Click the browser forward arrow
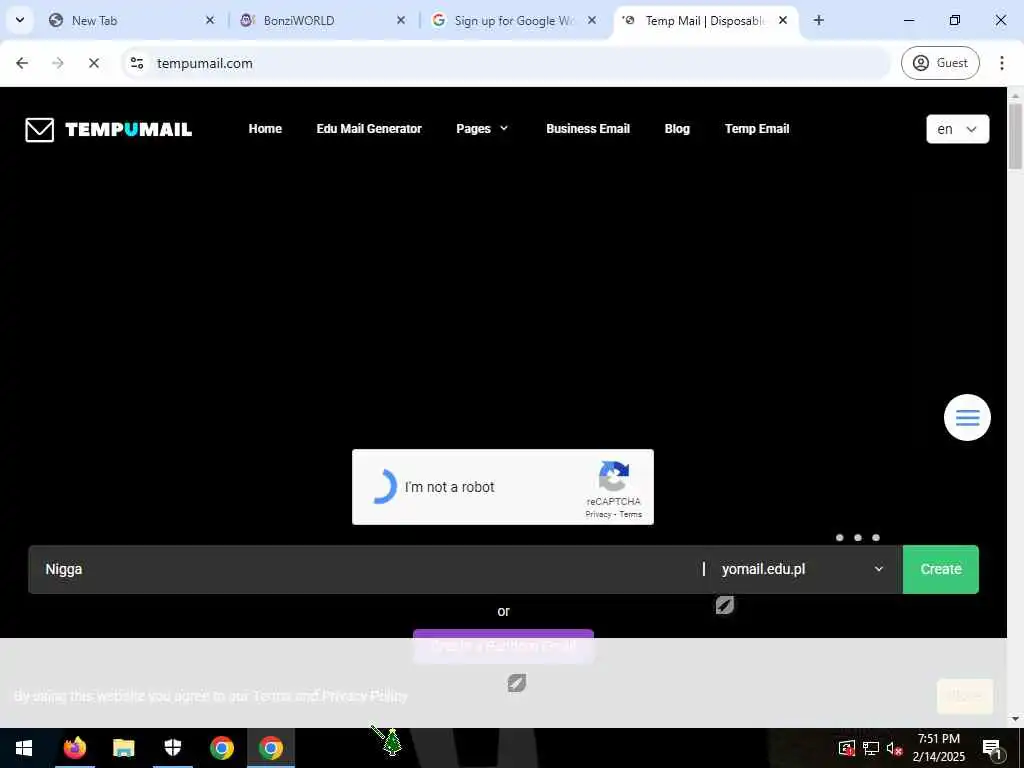This screenshot has height=768, width=1024. pos(57,63)
